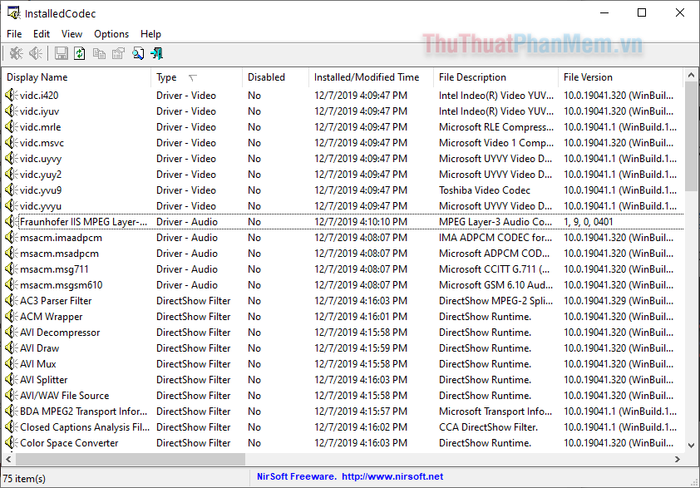Image resolution: width=700 pixels, height=488 pixels.
Task: Click the Find magnifier toolbar icon
Action: click(x=138, y=54)
